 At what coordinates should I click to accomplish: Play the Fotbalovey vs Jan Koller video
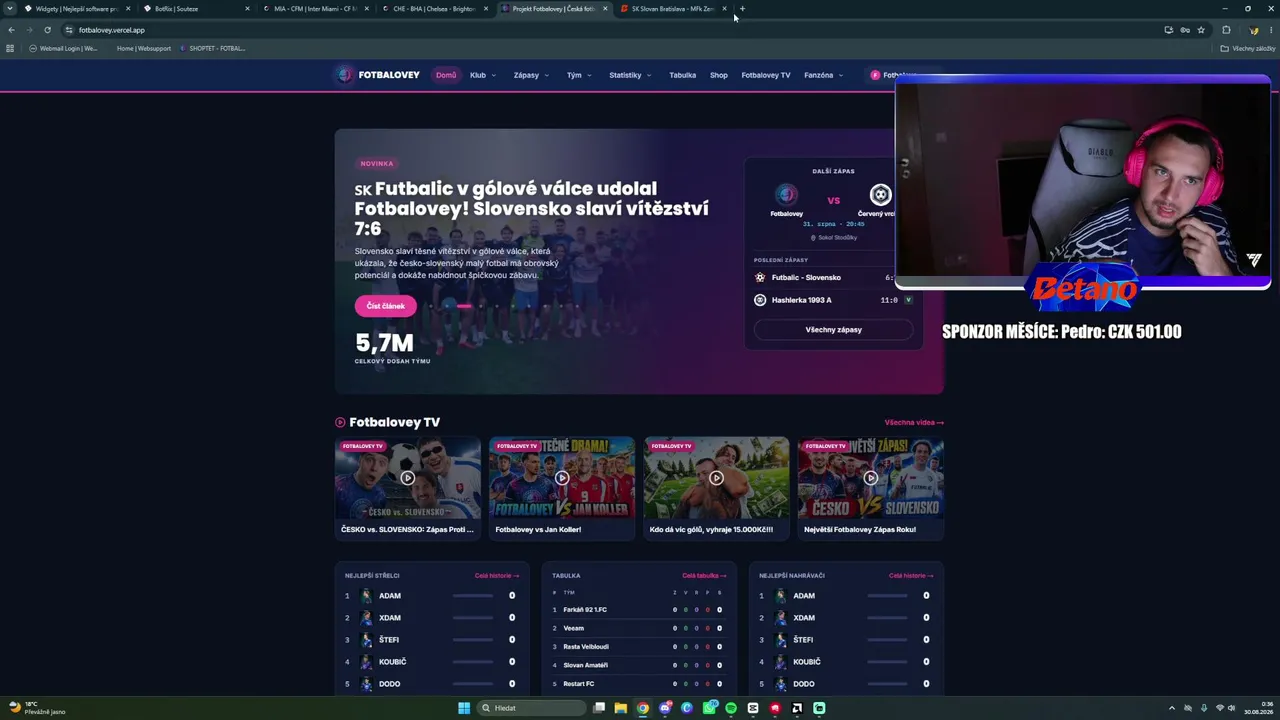562,478
